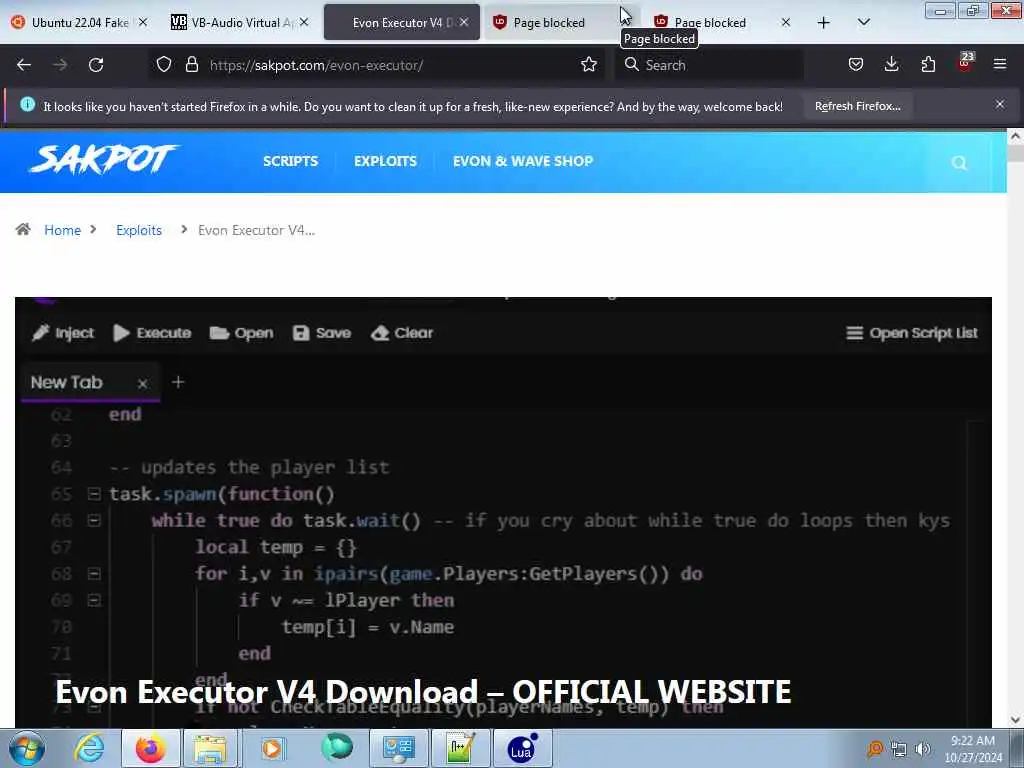Click the scrollbar down arrow
1024x768 pixels.
[x=1016, y=720]
